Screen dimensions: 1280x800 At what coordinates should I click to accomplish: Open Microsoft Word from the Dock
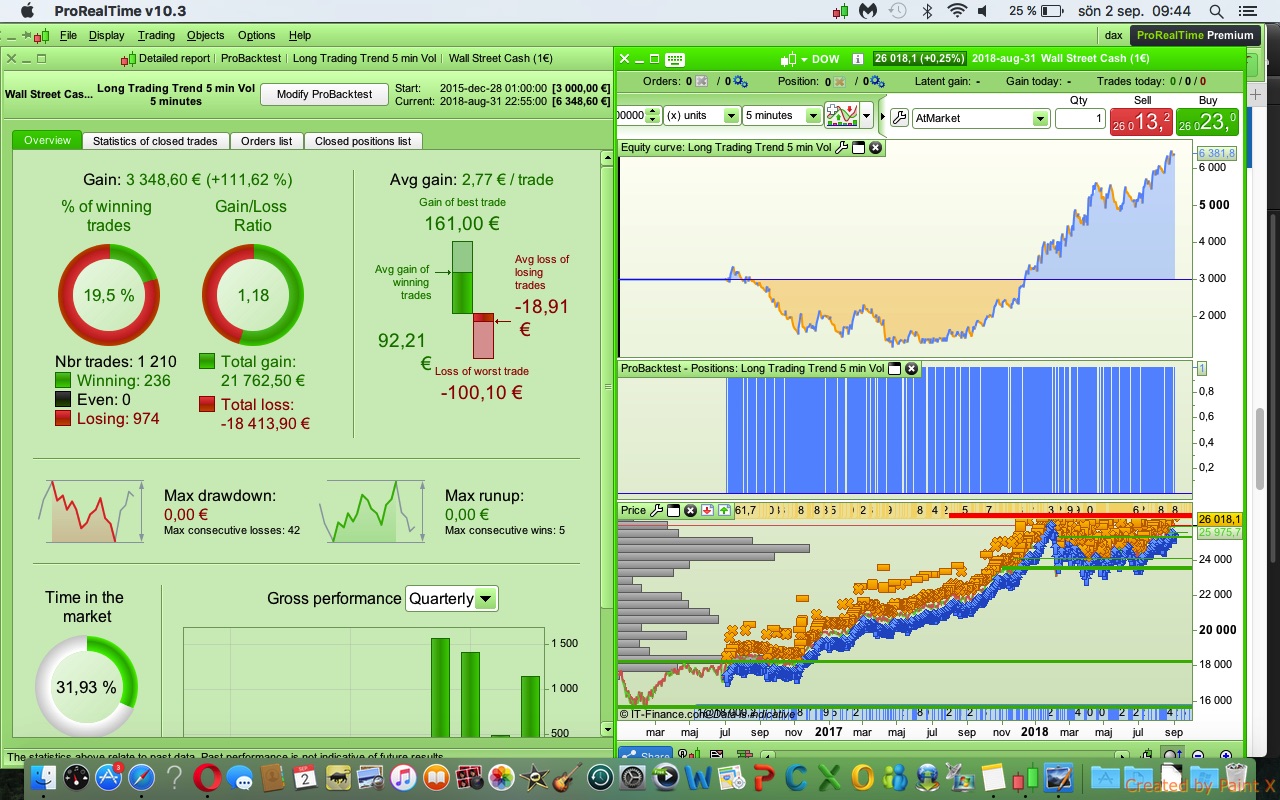[699, 777]
